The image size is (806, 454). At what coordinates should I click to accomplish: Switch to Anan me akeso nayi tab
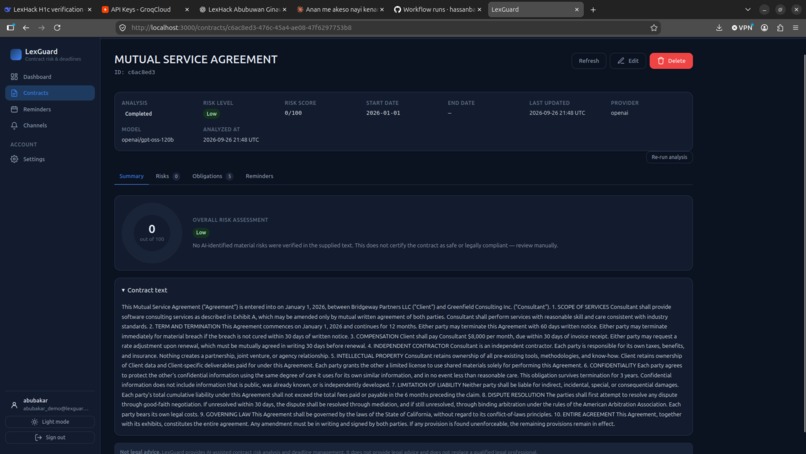click(x=340, y=9)
